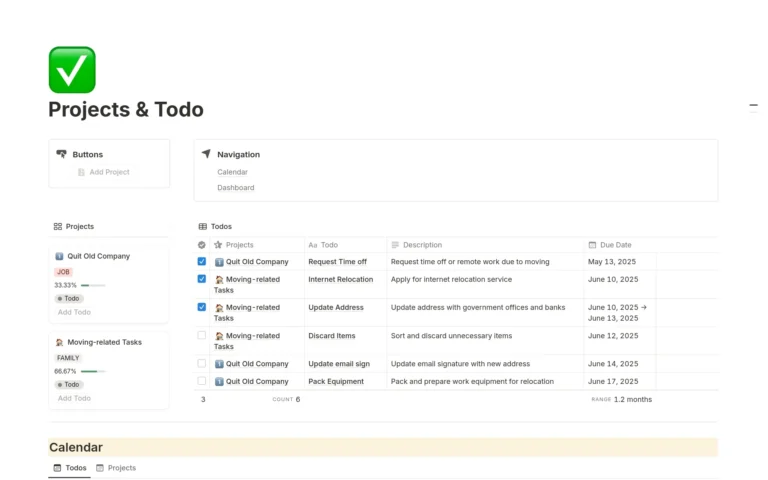This screenshot has width=768, height=480.
Task: Click the JOB tag
Action: pos(63,272)
